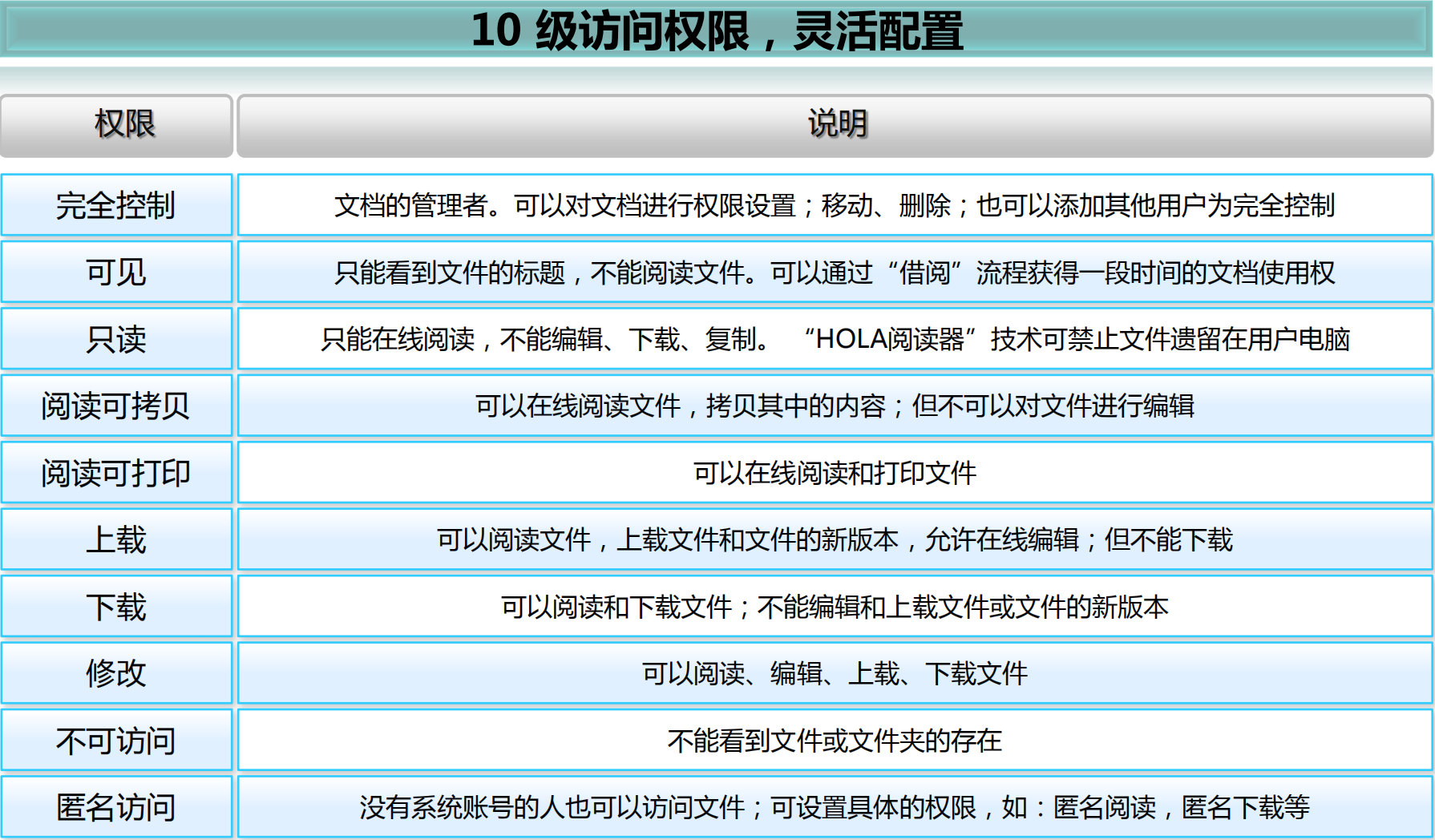The image size is (1435, 840).
Task: Select the '修改' permission cell
Action: point(117,673)
